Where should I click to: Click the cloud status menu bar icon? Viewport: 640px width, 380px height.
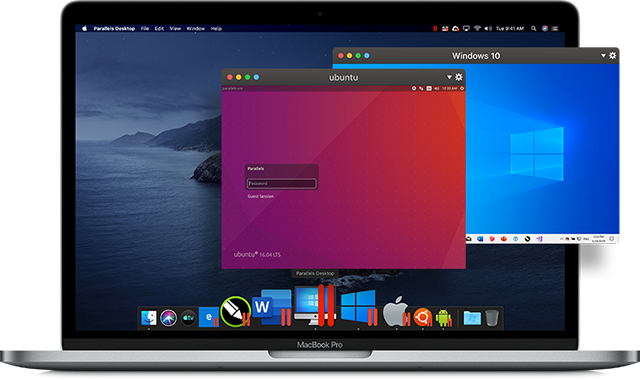point(456,29)
